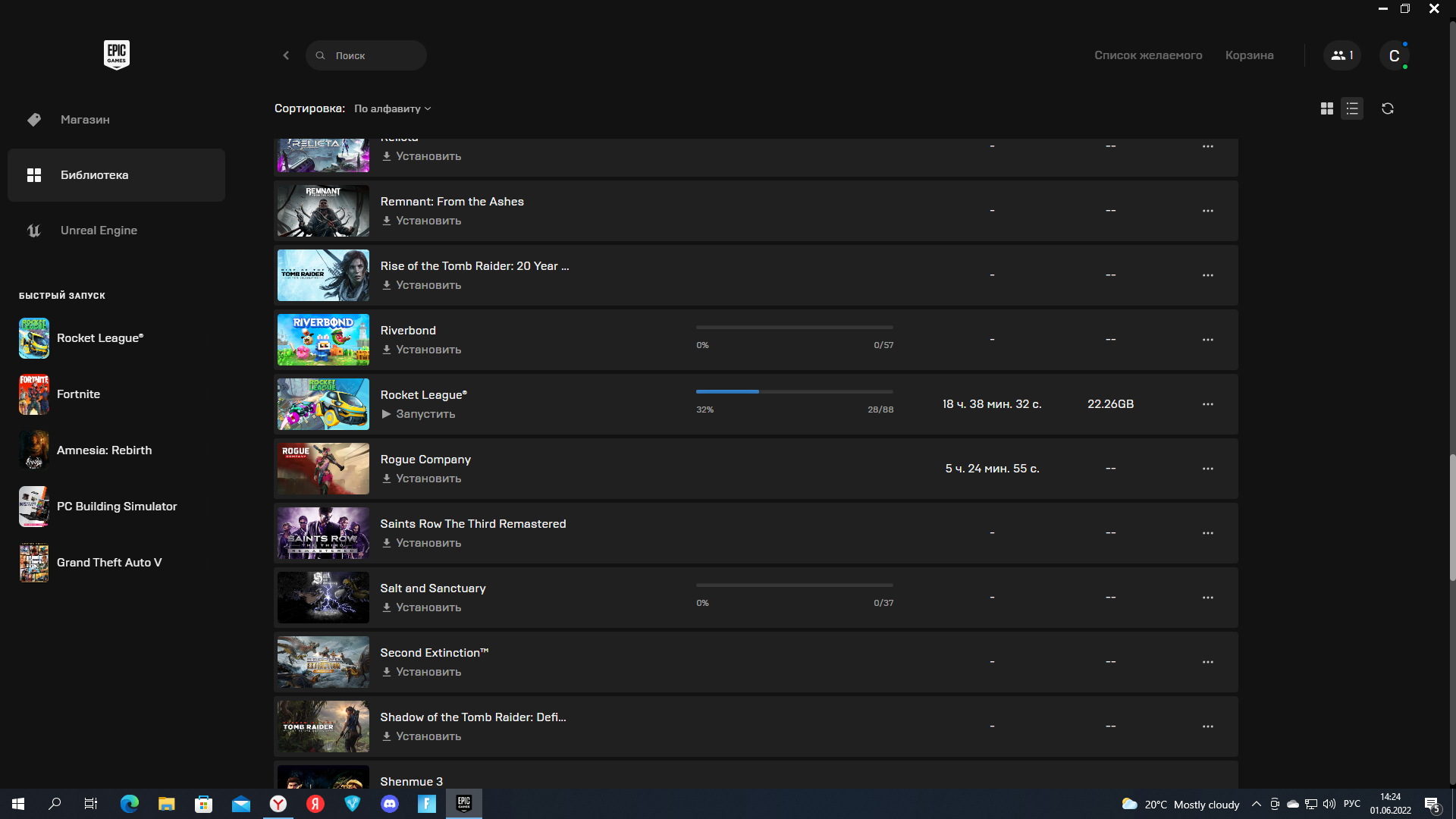Show hidden system tray icons

[x=1257, y=804]
